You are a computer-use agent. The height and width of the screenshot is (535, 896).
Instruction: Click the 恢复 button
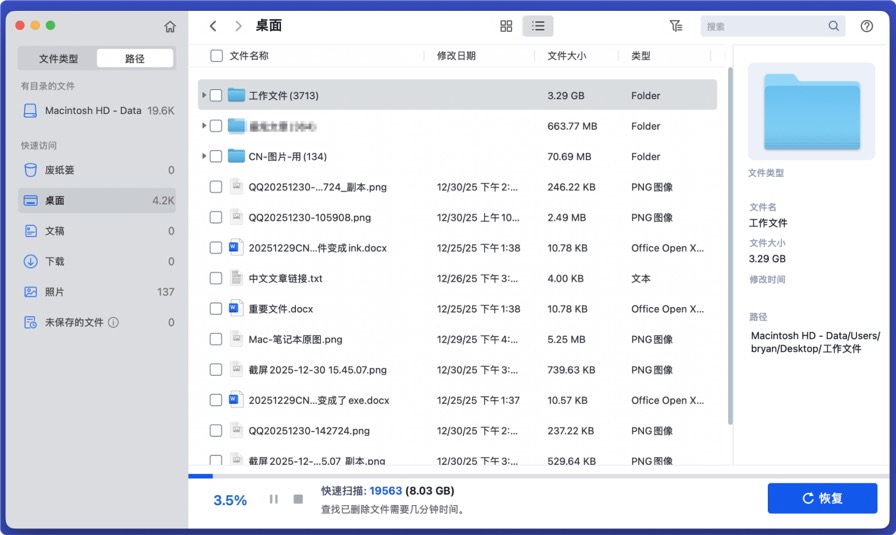pyautogui.click(x=822, y=498)
